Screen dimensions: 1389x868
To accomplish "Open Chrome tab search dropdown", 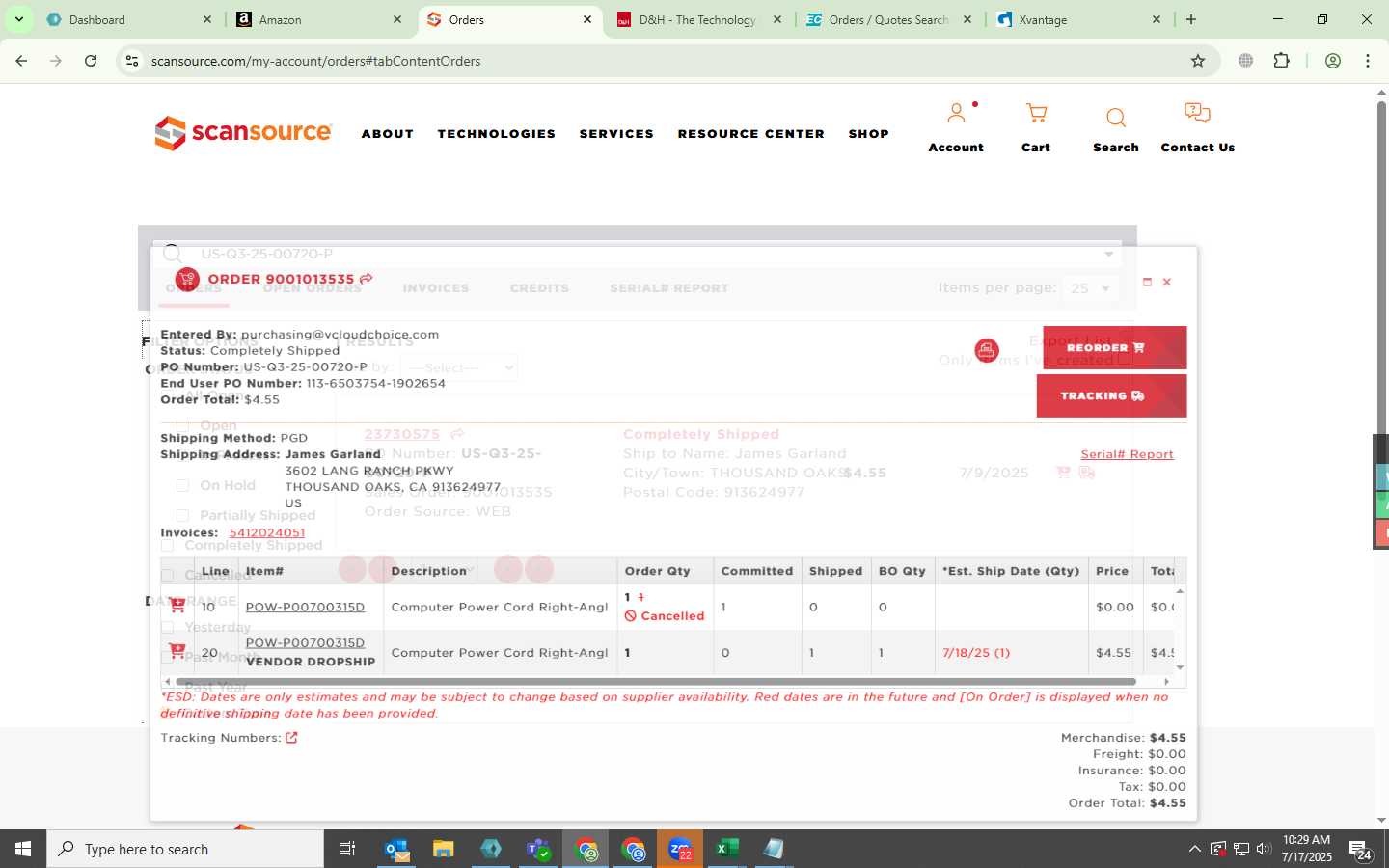I will 18,19.
